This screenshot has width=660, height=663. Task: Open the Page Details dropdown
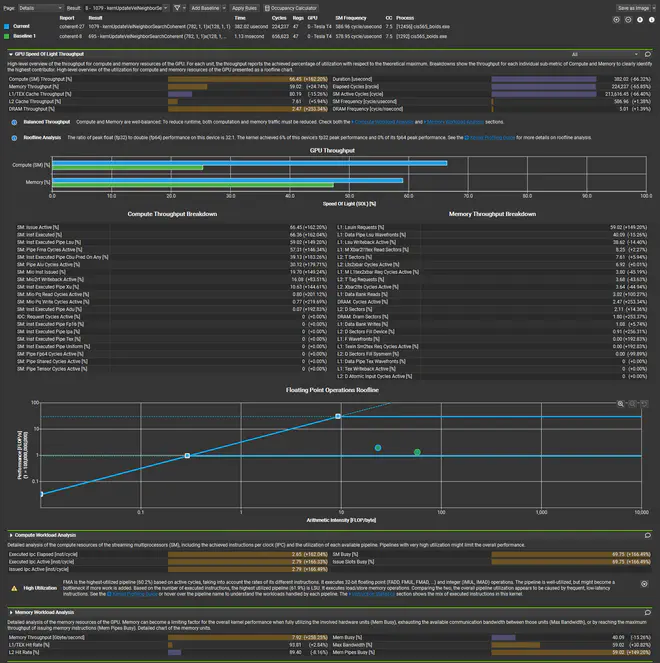tap(42, 7)
